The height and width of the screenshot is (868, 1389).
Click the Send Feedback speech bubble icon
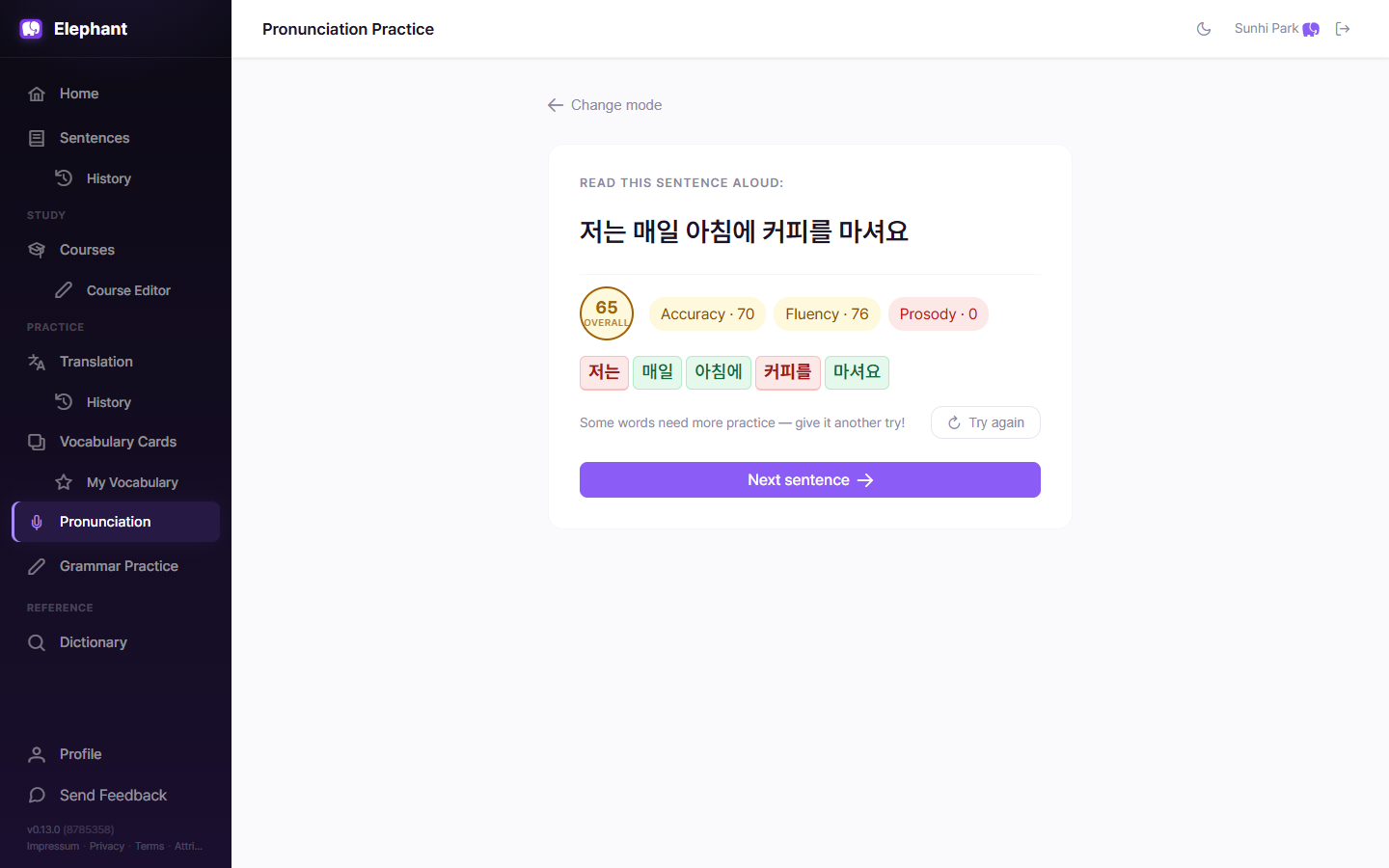(x=37, y=795)
